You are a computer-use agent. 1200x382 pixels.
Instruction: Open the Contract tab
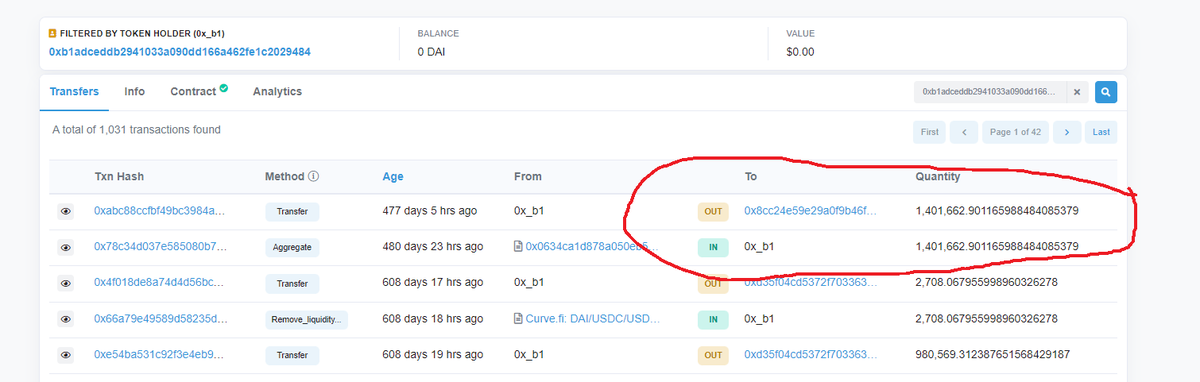[198, 91]
